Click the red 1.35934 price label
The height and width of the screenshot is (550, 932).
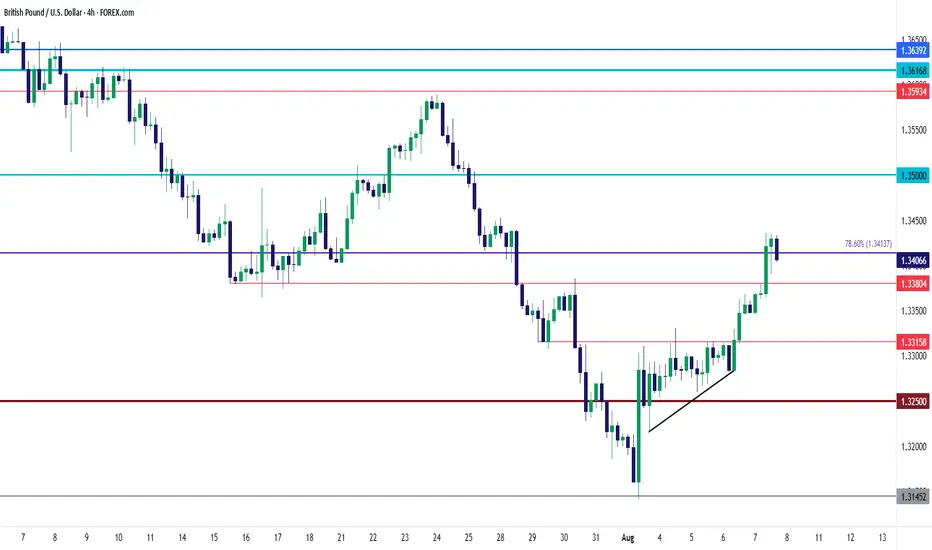point(913,92)
